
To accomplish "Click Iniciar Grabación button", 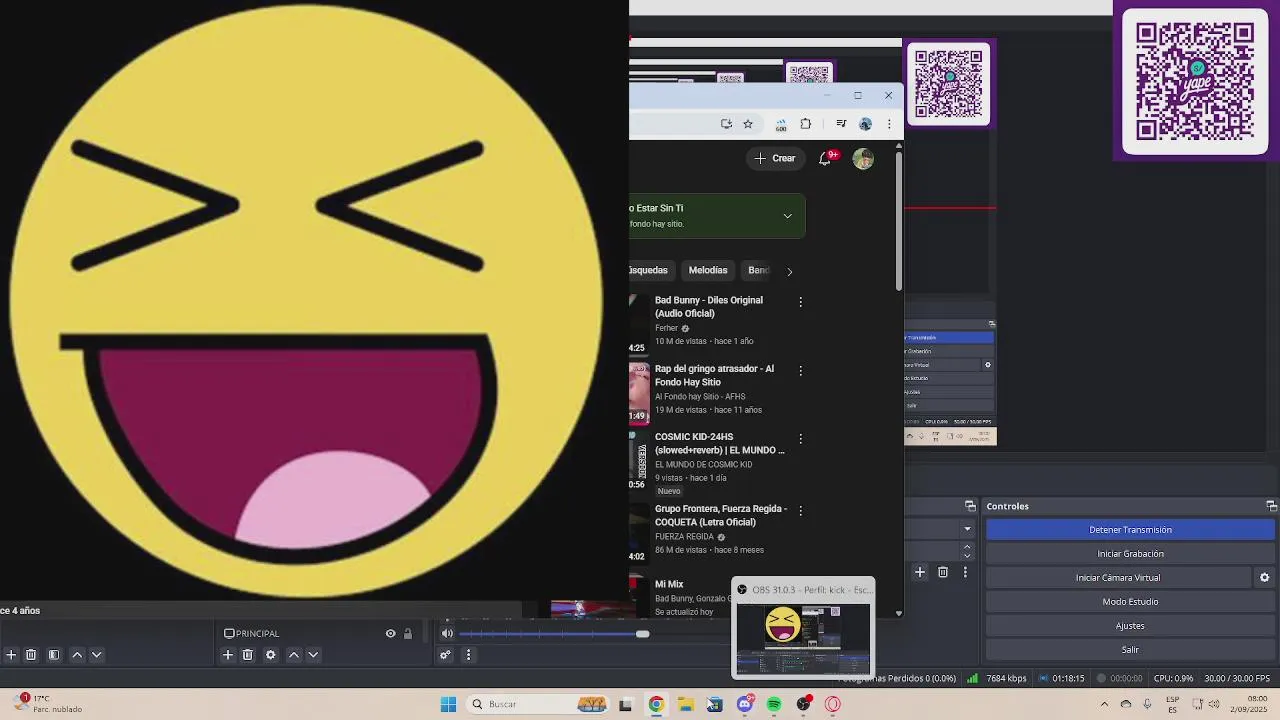I will [x=1130, y=554].
